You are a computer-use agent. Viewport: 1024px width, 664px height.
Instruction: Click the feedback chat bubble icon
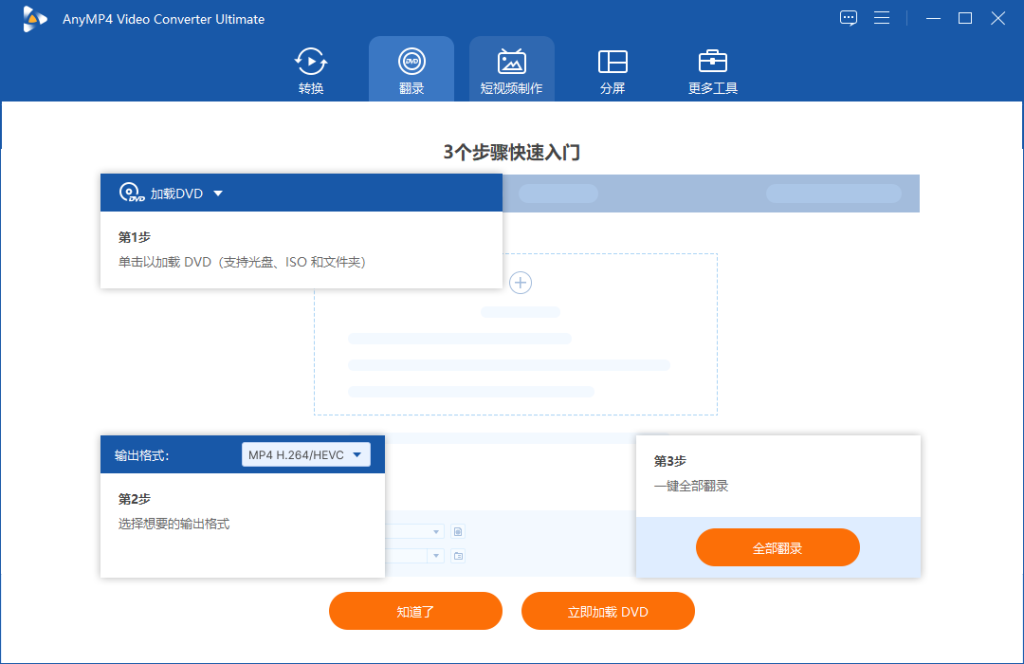[848, 18]
